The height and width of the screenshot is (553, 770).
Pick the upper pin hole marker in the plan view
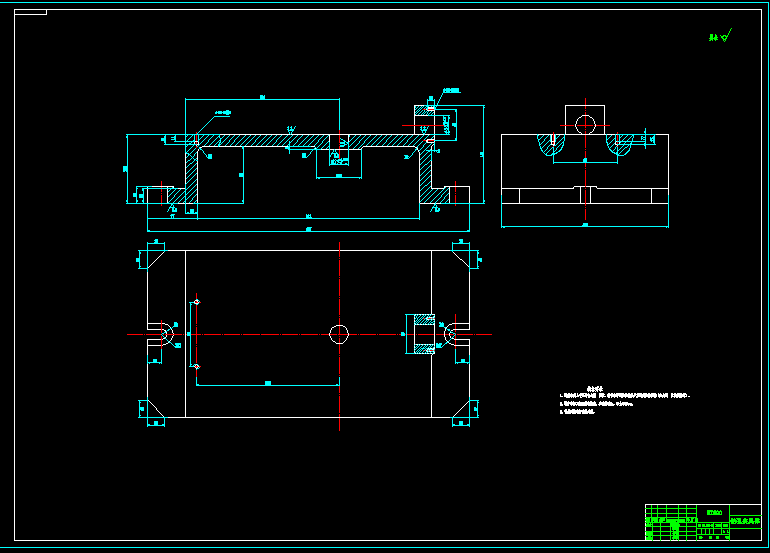coord(196,302)
